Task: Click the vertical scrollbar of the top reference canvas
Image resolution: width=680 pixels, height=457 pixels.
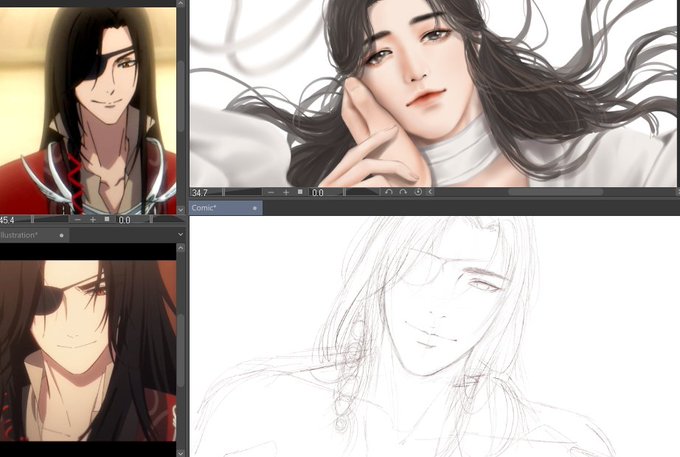Action: (x=181, y=96)
